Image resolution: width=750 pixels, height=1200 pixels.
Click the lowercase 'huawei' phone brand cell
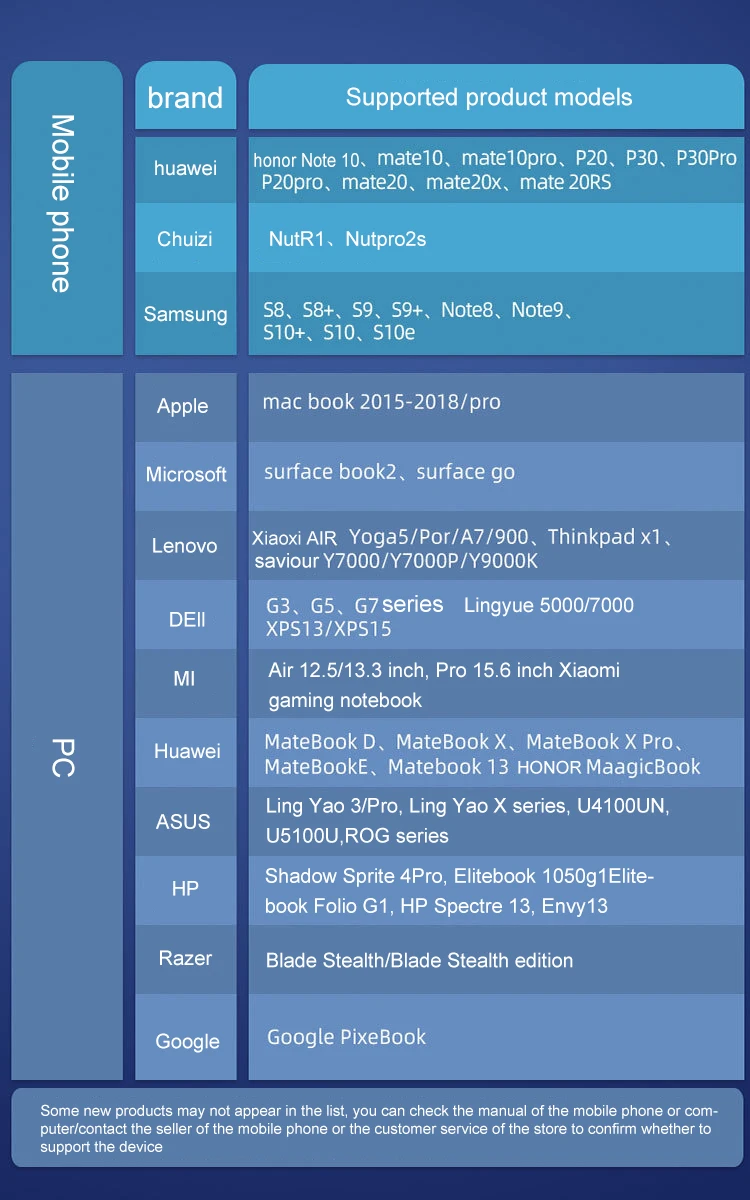[x=185, y=168]
